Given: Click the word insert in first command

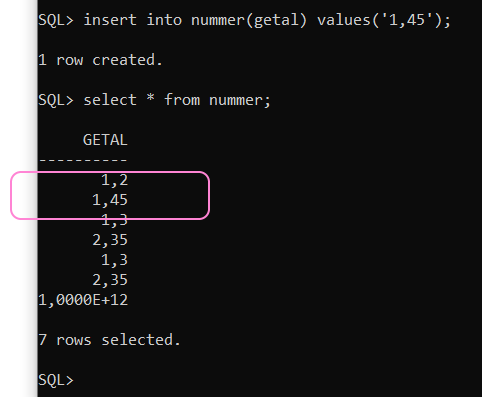Looking at the screenshot, I should click(110, 20).
